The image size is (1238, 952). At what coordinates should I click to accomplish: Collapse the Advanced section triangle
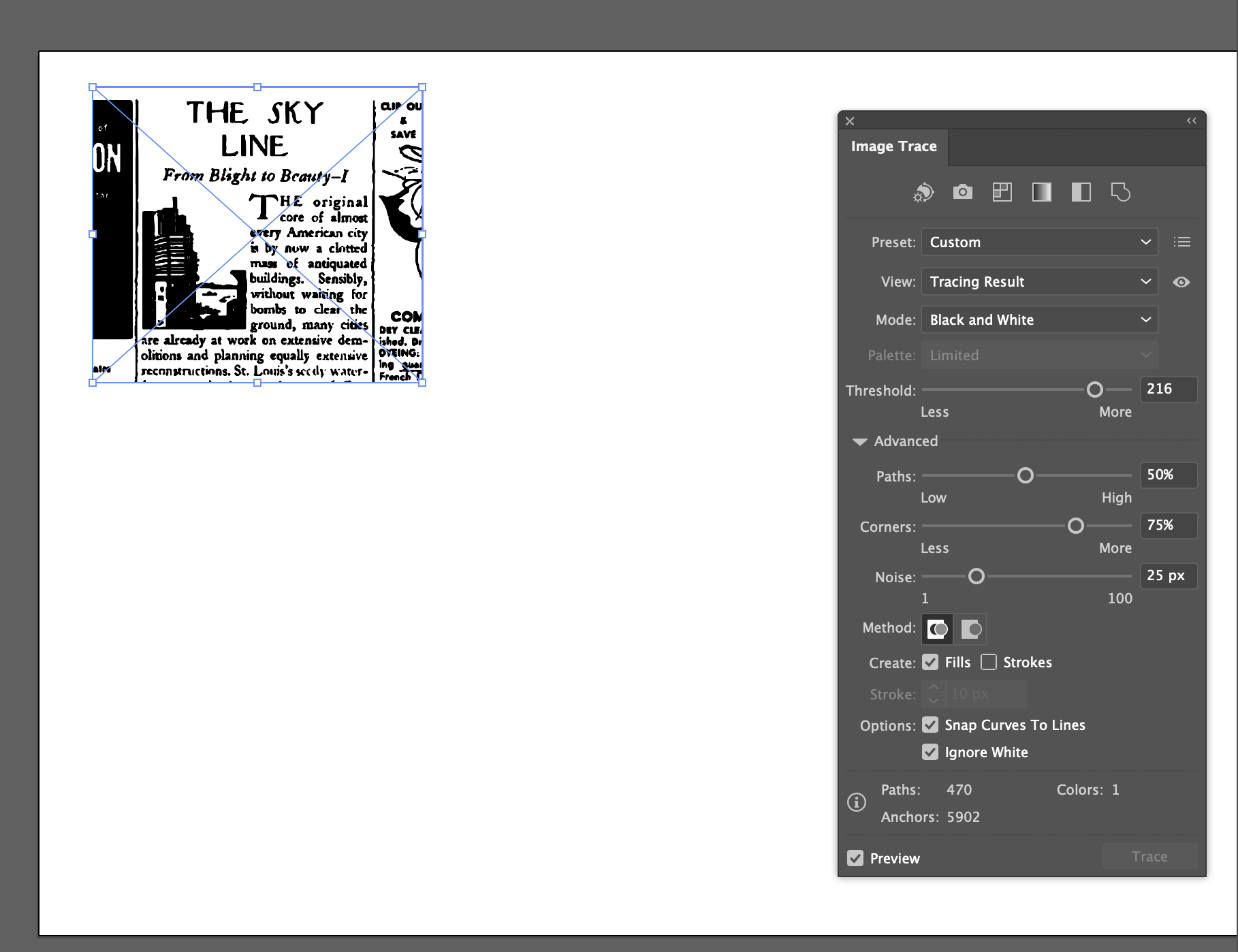click(860, 441)
